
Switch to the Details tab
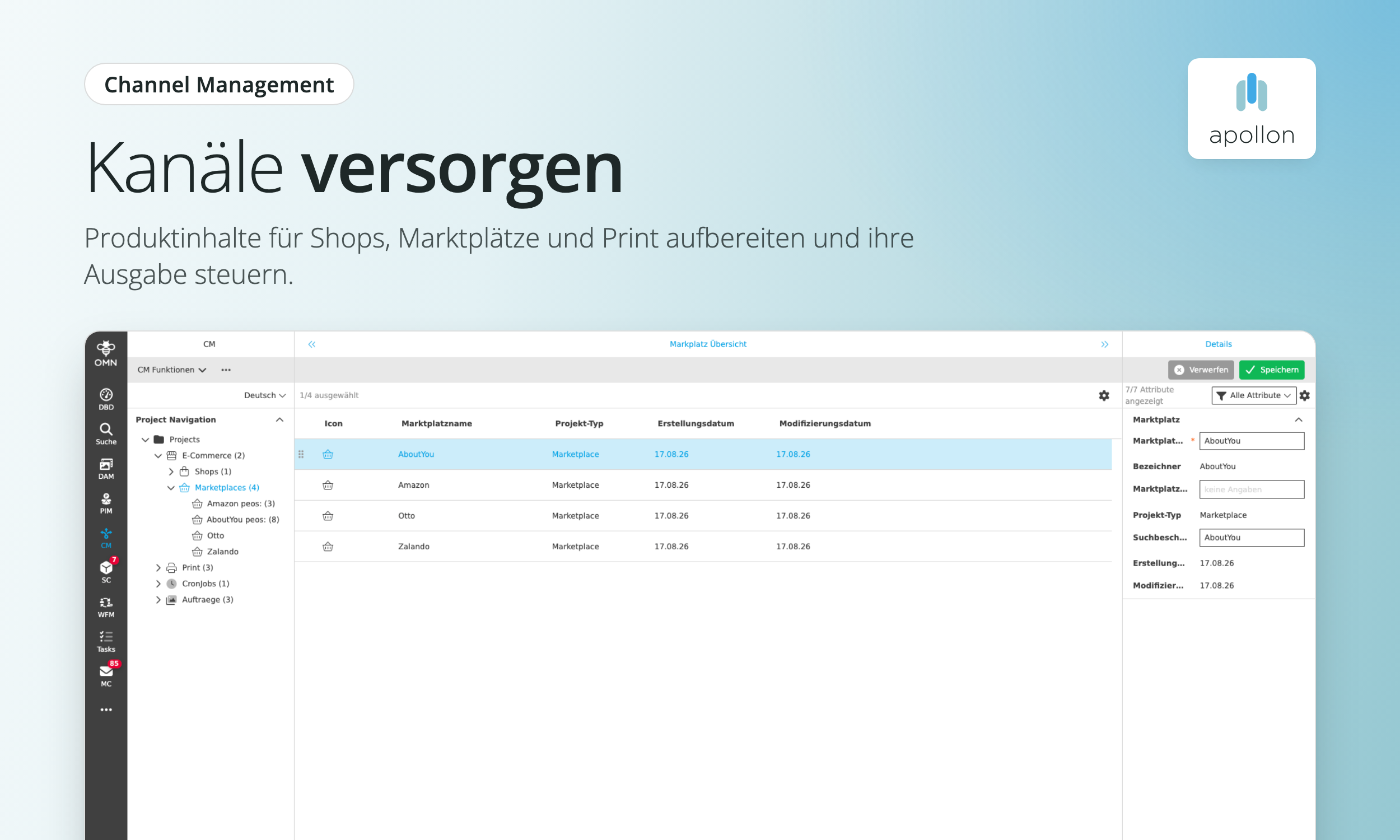[1218, 344]
